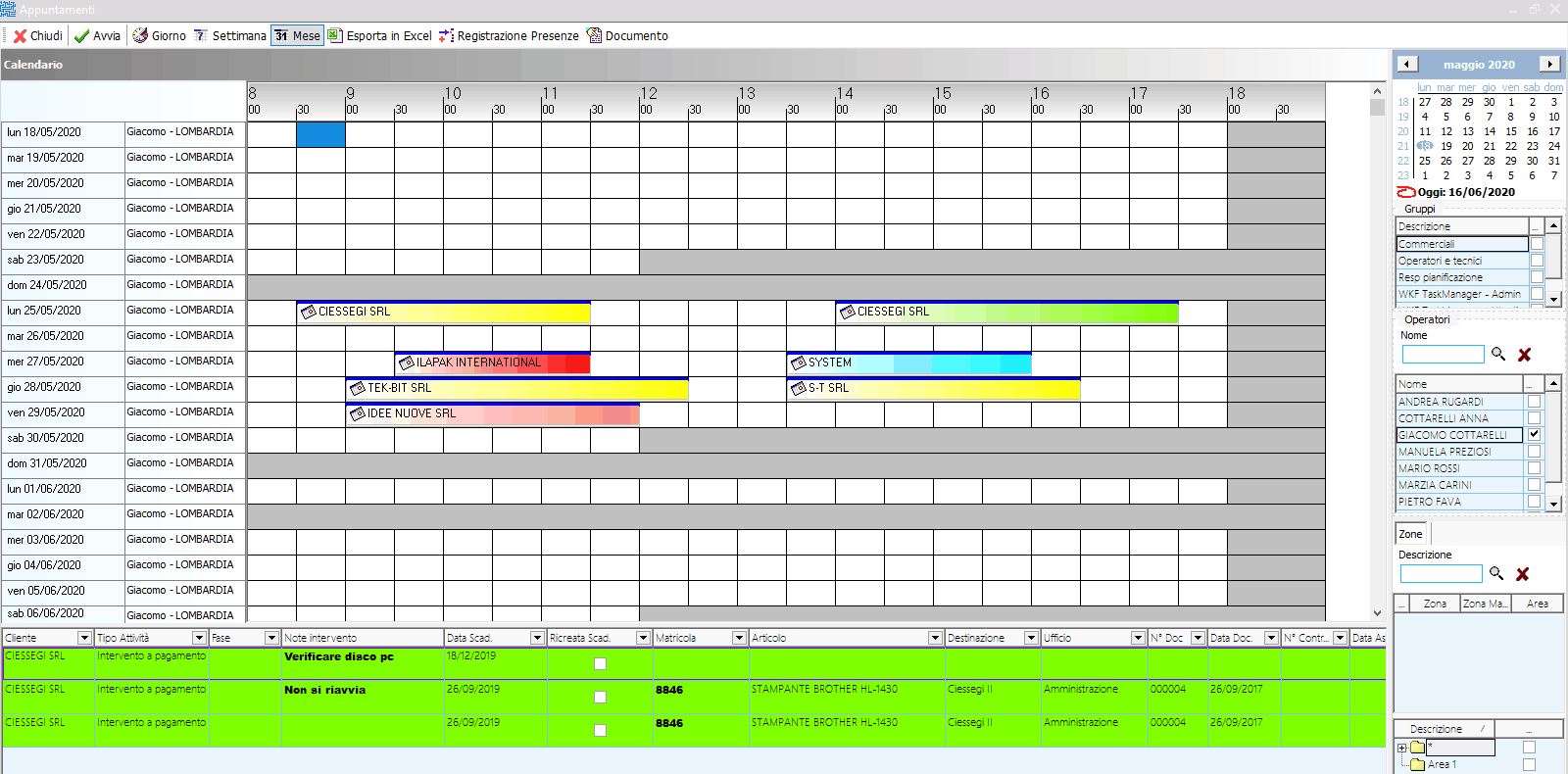This screenshot has width=1568, height=774.
Task: Check COTTARELLI ANNA operator checkbox
Action: coord(1534,418)
